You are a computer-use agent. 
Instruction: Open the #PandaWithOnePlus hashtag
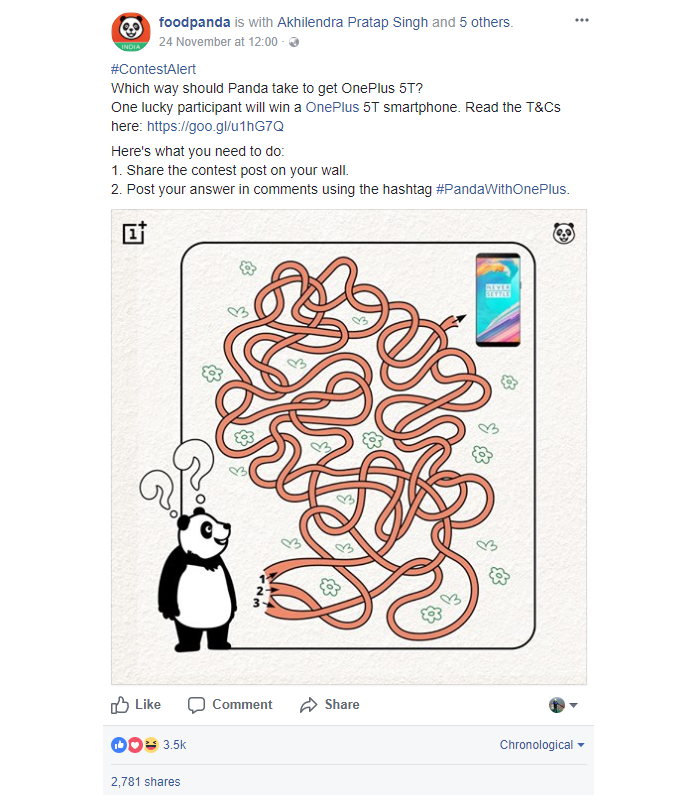pyautogui.click(x=501, y=189)
